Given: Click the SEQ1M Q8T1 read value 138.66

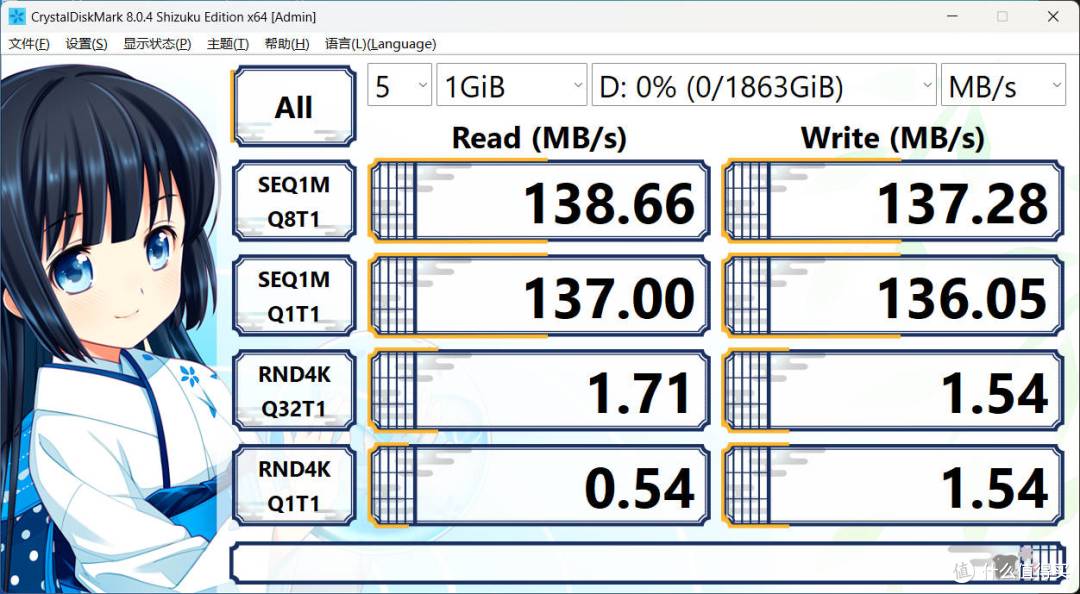Looking at the screenshot, I should point(539,201).
